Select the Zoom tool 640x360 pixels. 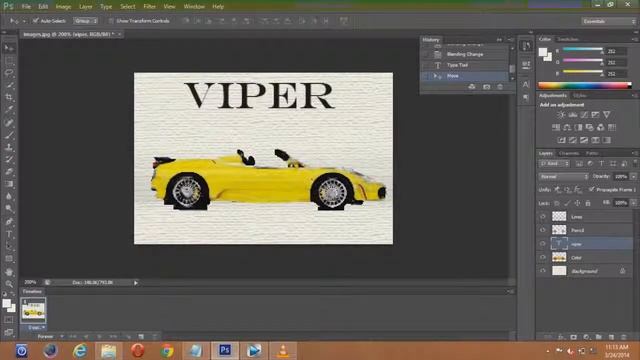click(x=9, y=284)
